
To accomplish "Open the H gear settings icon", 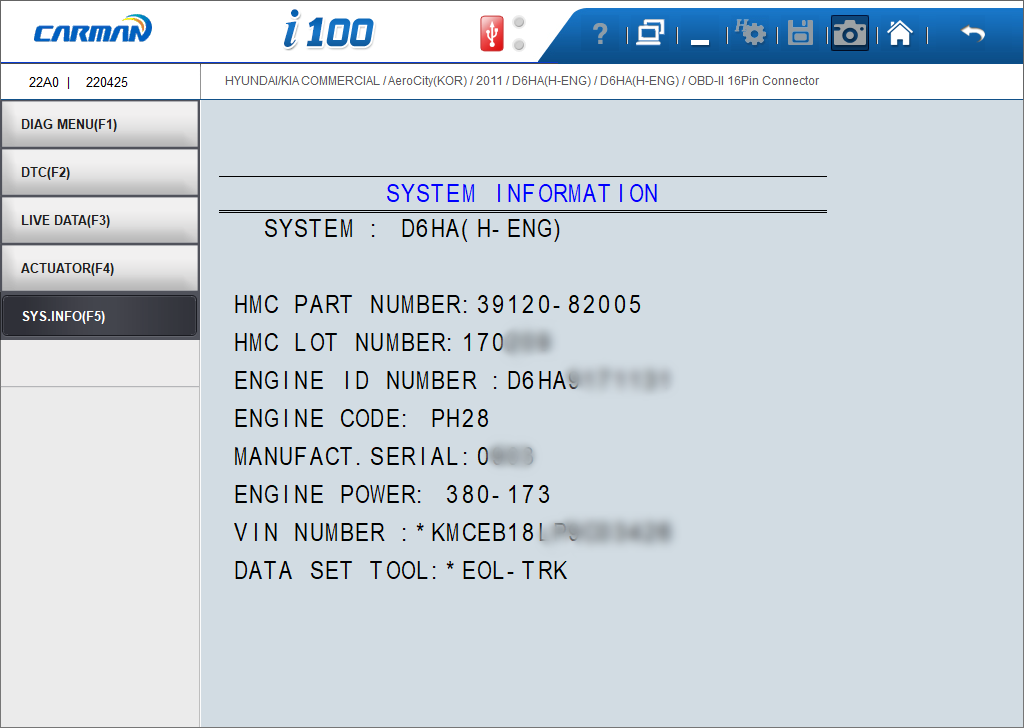I will tap(750, 32).
